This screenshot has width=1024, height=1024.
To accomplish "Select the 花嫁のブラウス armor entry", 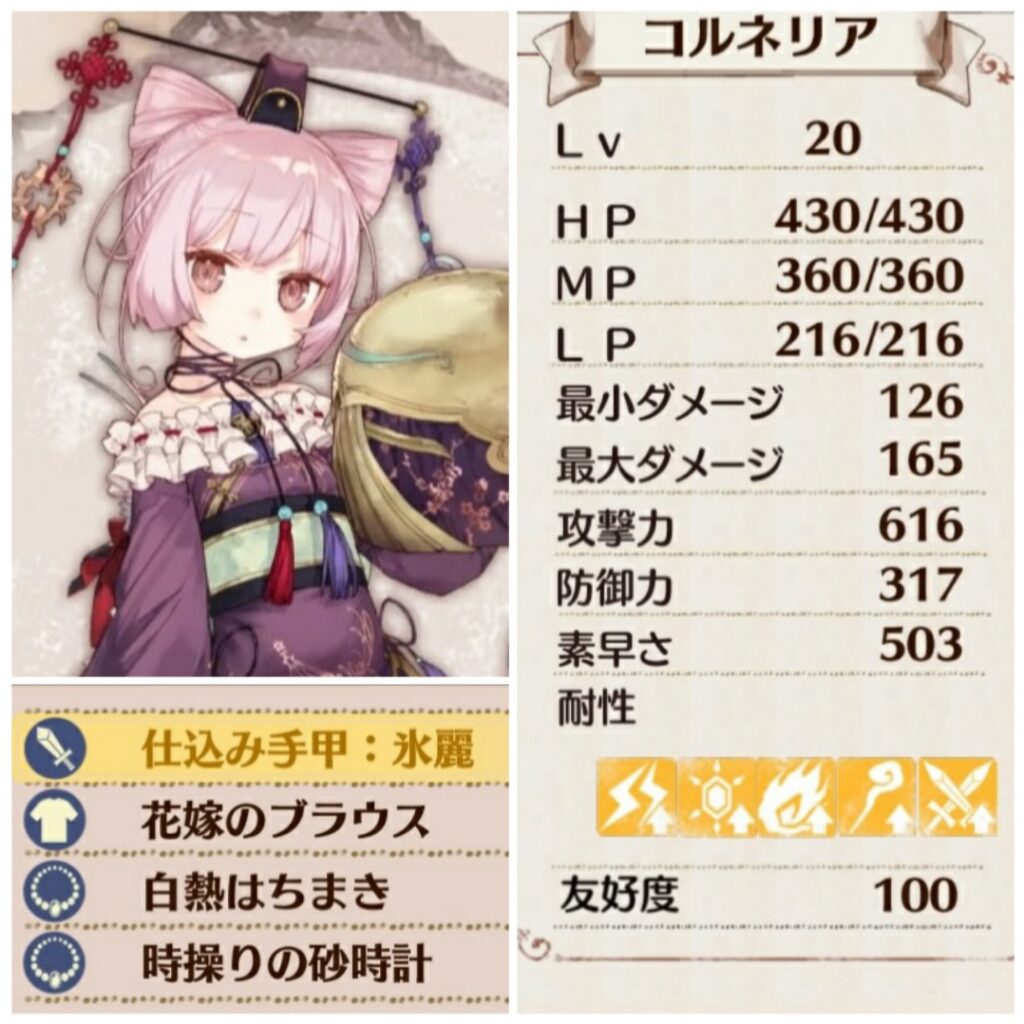I will (260, 820).
